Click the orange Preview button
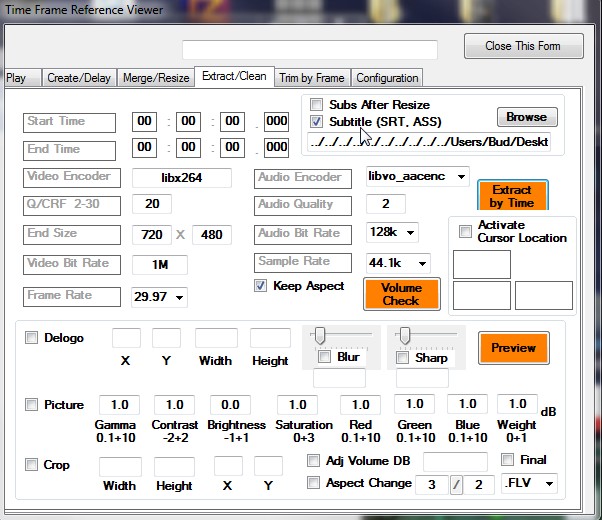The image size is (602, 520). pos(514,348)
